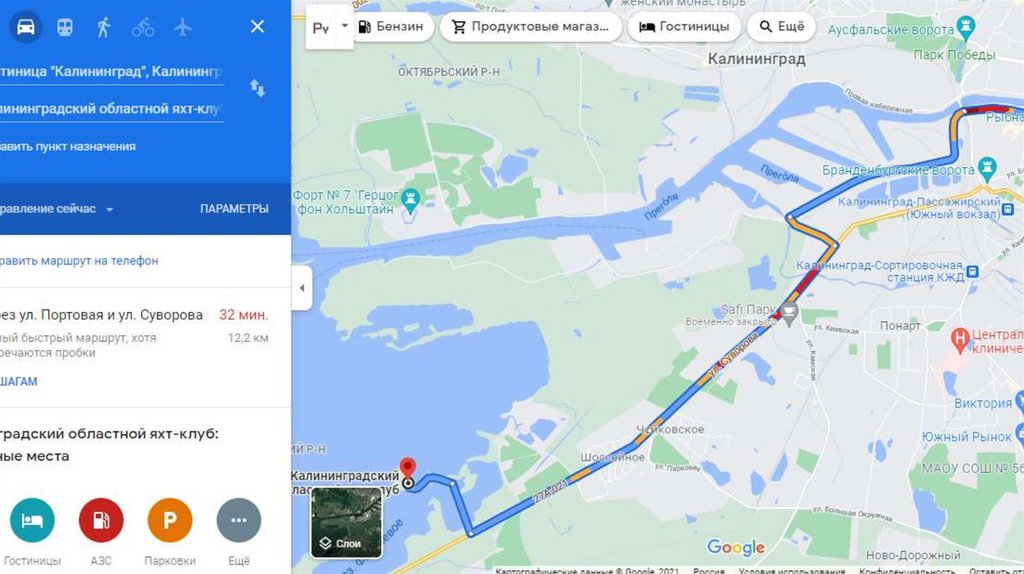Click the orange Парковки parking icon
This screenshot has height=574, width=1024.
pyautogui.click(x=170, y=520)
